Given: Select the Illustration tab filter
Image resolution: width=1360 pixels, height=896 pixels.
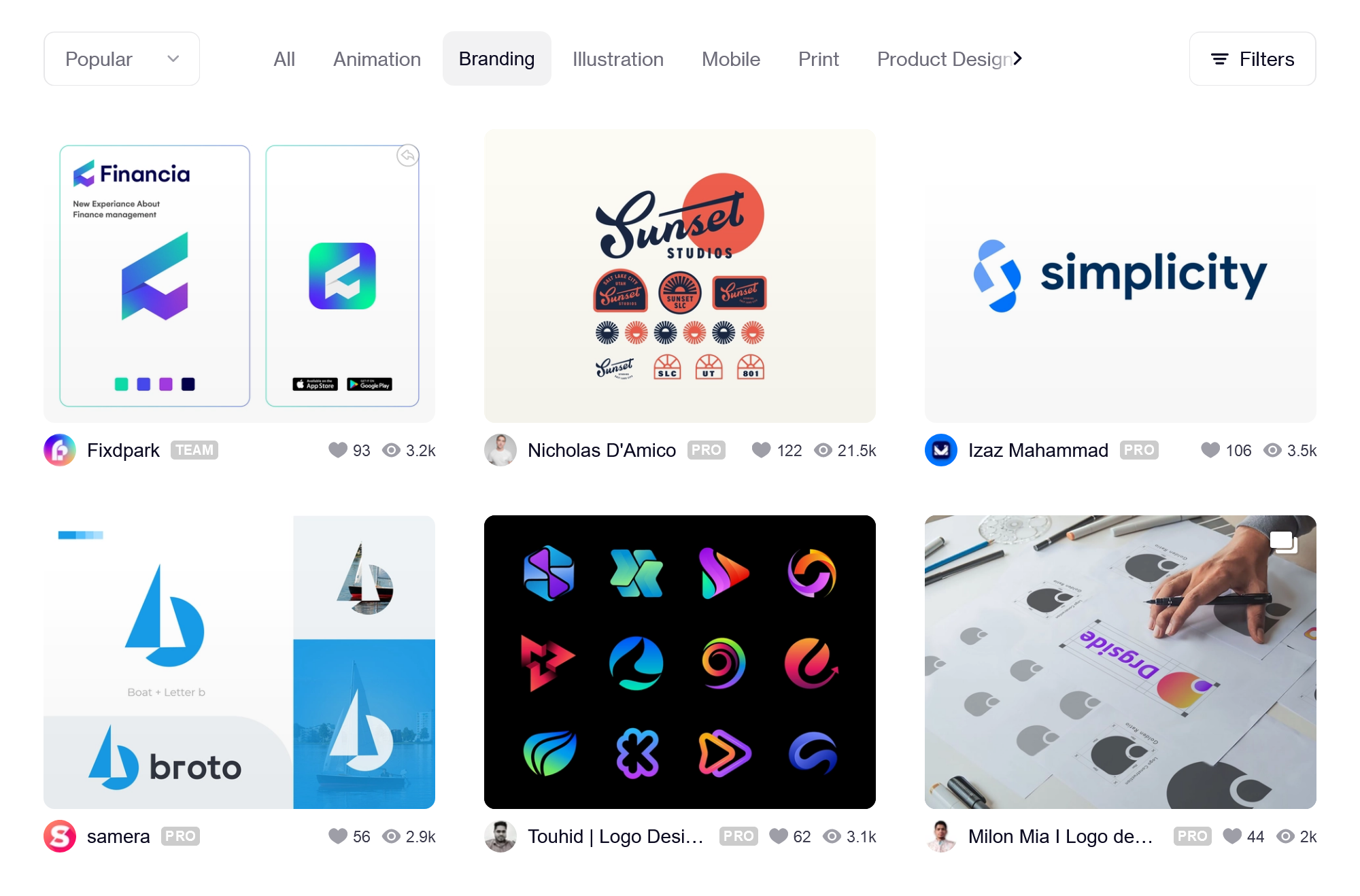Looking at the screenshot, I should pos(617,58).
